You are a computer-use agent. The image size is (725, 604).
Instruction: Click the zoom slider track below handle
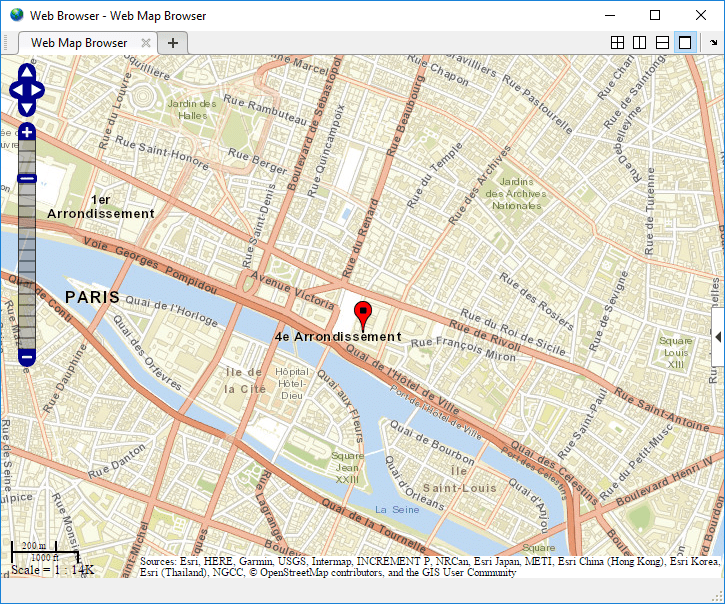[x=27, y=266]
